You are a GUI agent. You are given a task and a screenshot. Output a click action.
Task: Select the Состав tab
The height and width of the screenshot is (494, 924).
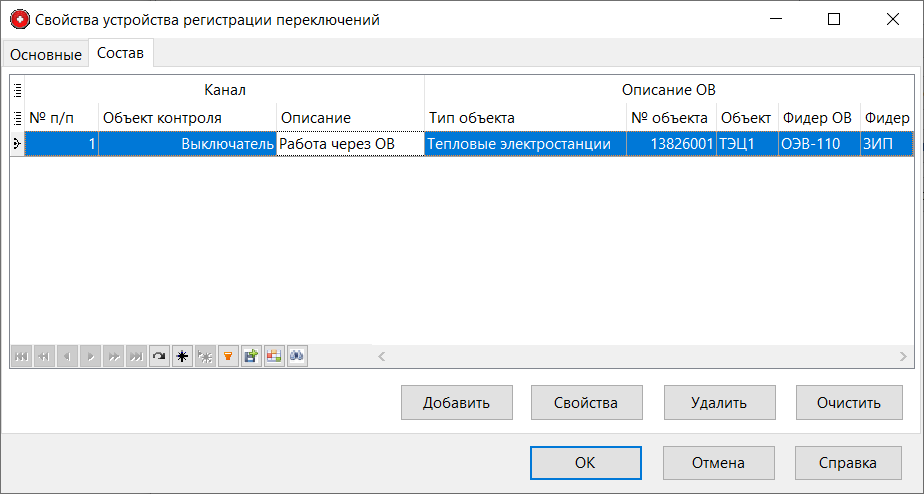pos(120,54)
